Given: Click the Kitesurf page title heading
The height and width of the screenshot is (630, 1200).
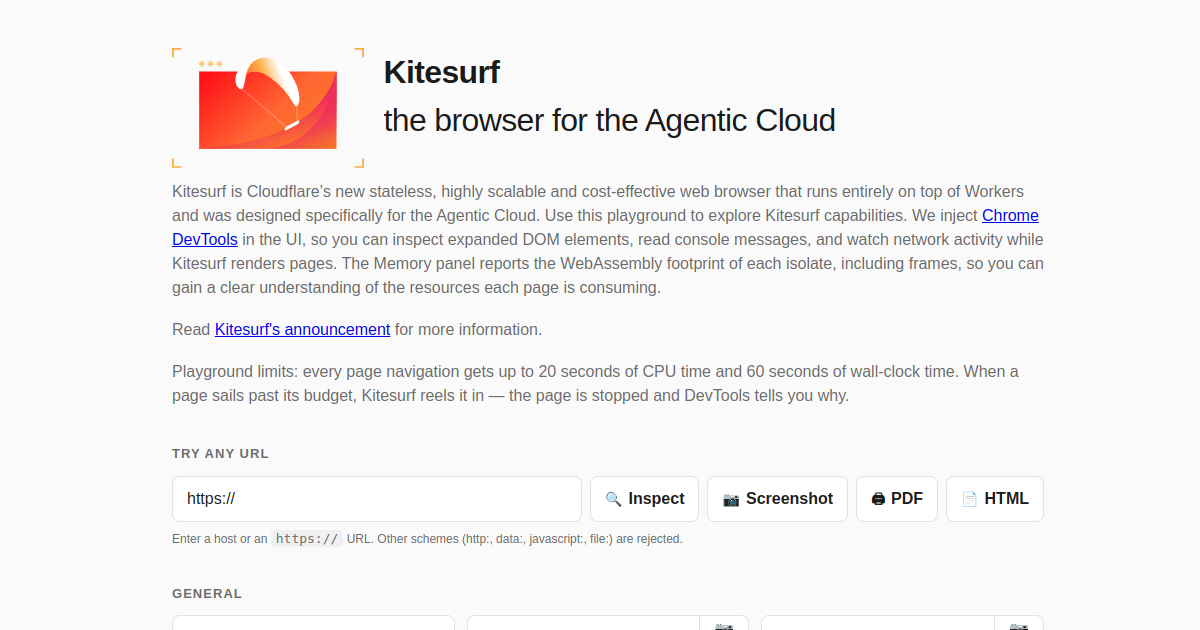Looking at the screenshot, I should pyautogui.click(x=441, y=72).
